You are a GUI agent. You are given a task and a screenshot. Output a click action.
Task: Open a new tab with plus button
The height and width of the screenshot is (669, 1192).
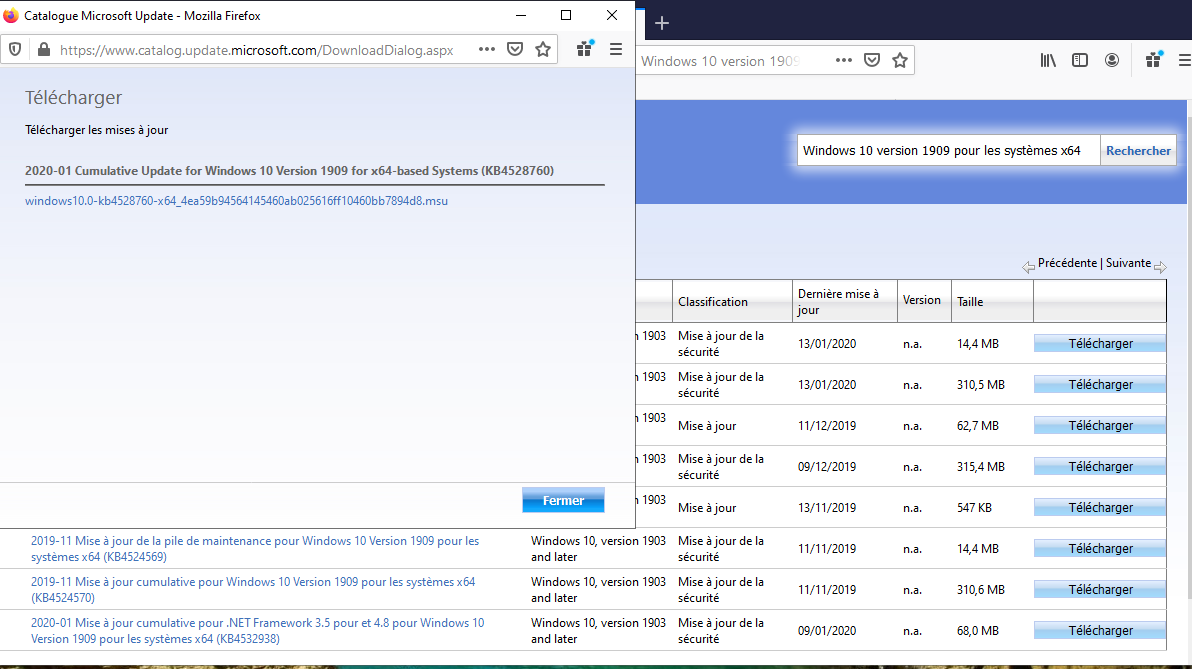click(662, 23)
